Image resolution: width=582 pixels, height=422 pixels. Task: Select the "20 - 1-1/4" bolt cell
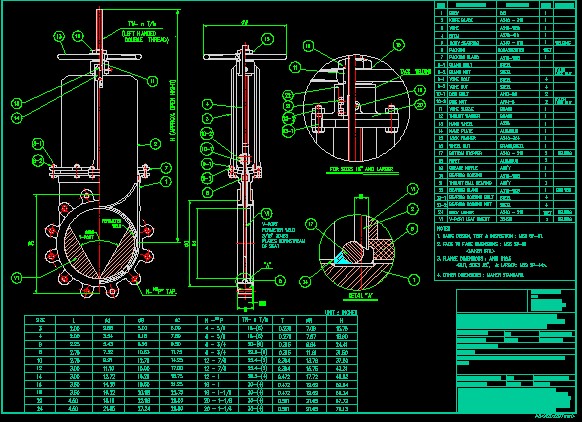coord(218,409)
